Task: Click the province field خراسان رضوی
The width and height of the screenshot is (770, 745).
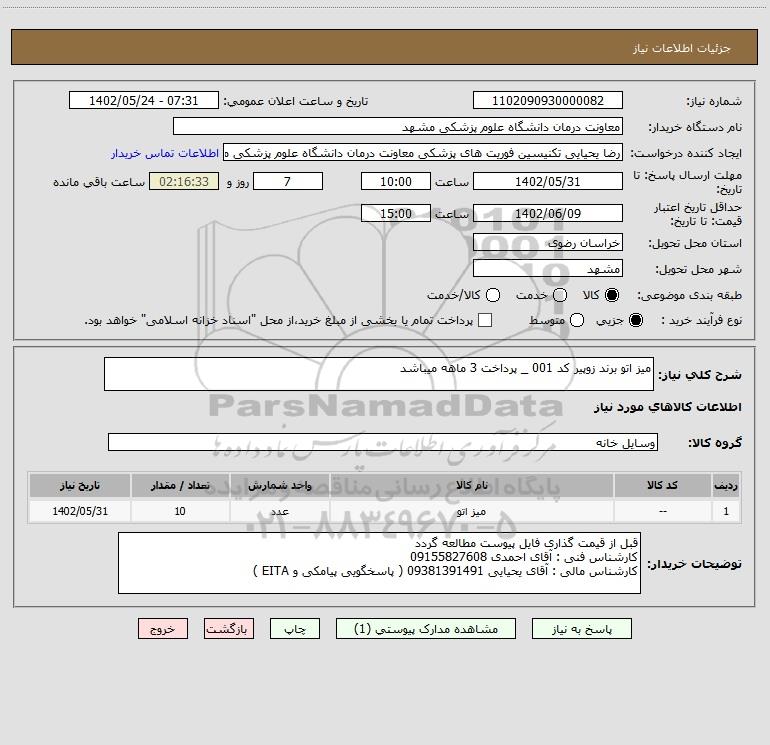Action: 548,243
